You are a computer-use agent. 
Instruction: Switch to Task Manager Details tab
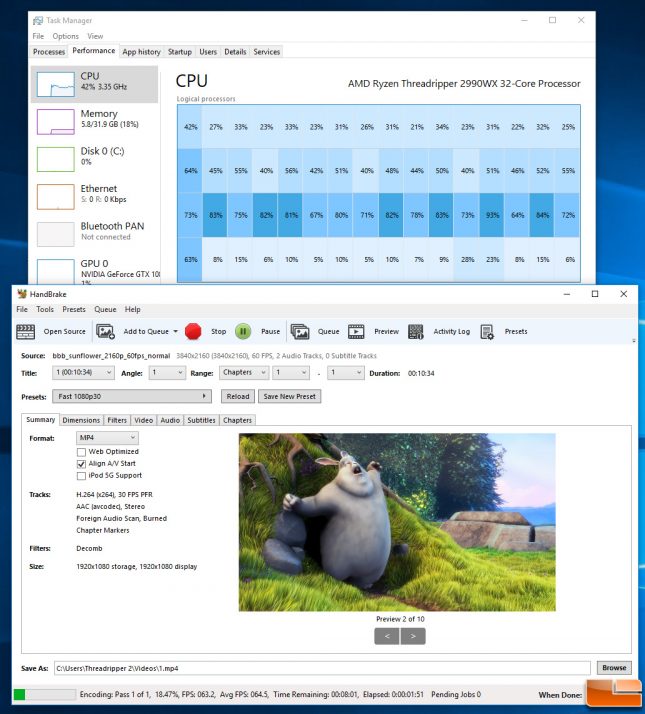point(235,52)
